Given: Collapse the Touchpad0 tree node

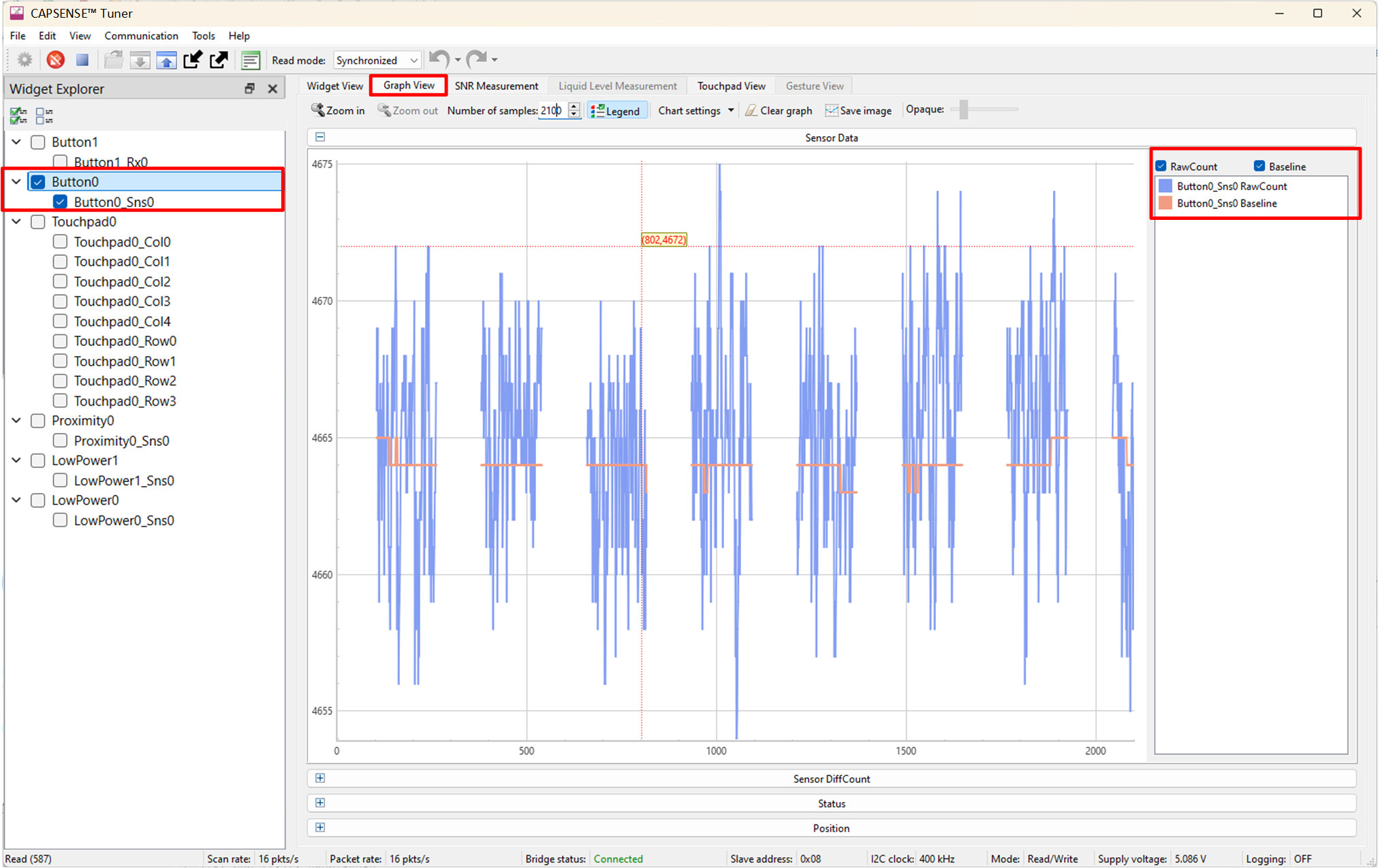Looking at the screenshot, I should (x=16, y=222).
